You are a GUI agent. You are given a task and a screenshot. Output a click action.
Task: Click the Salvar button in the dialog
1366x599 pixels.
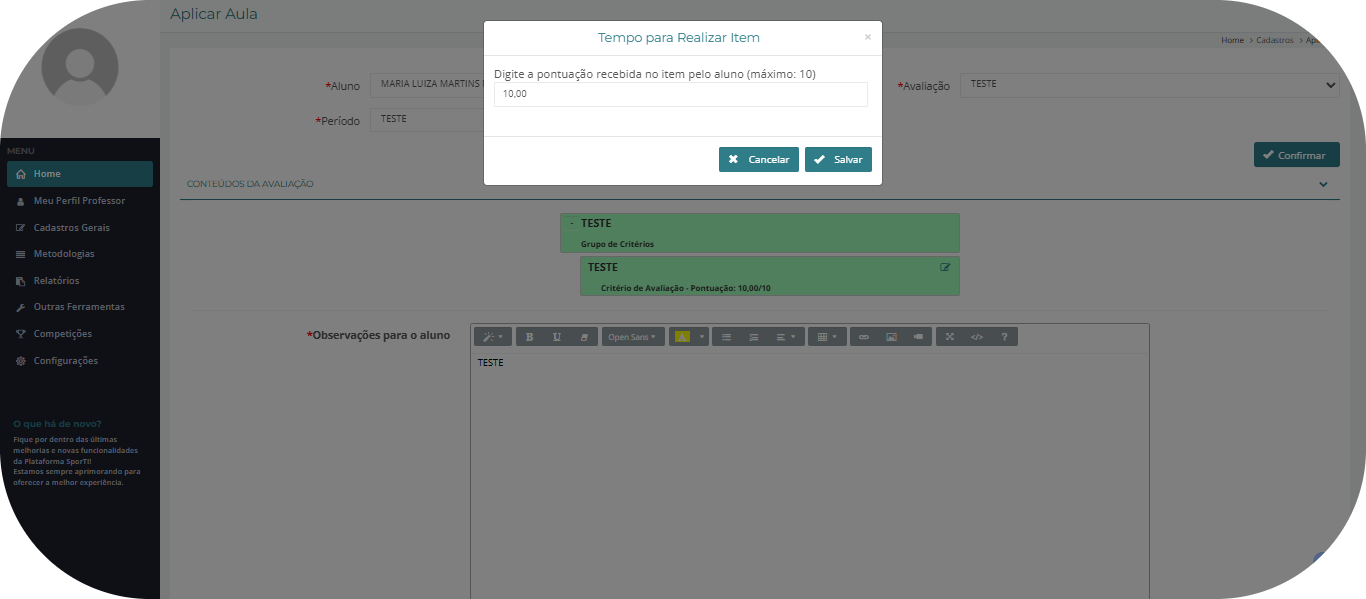tap(838, 160)
